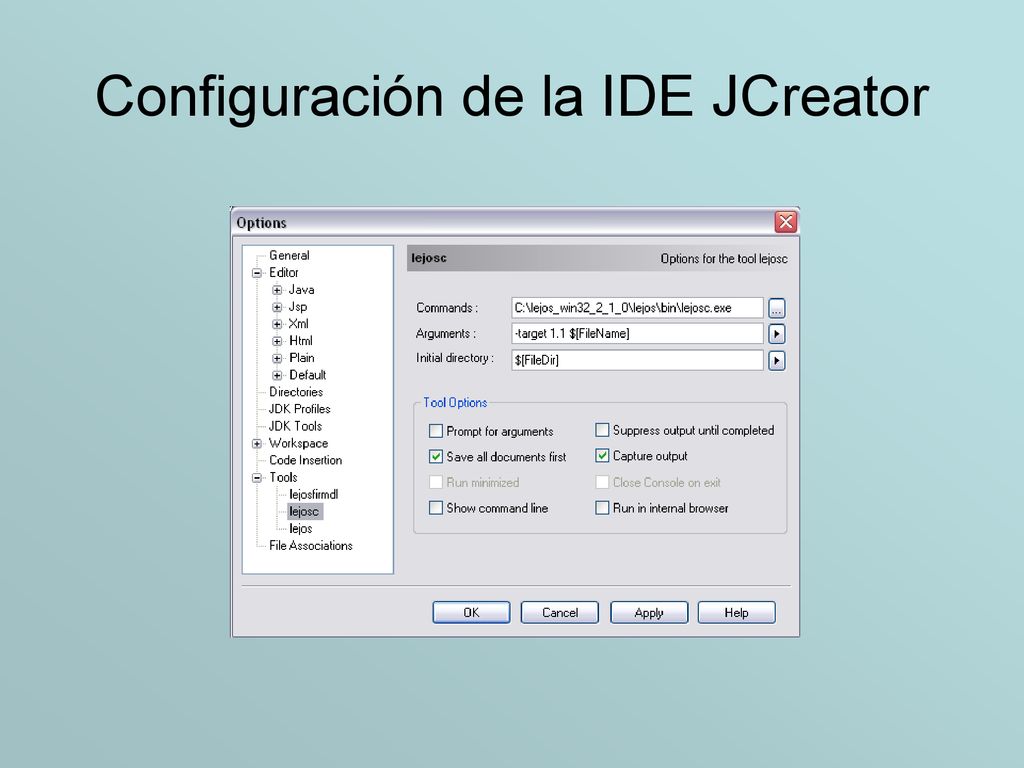Expand the Java node under Editor
The height and width of the screenshot is (768, 1024).
(x=277, y=290)
